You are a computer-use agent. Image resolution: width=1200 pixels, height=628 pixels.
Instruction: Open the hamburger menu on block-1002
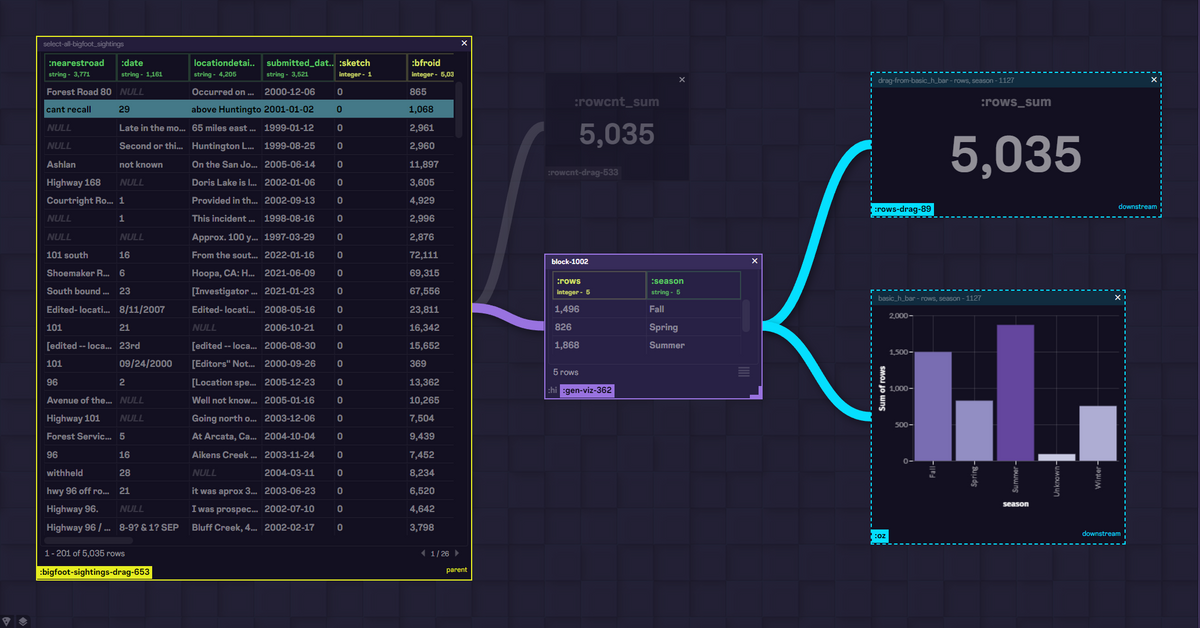pyautogui.click(x=743, y=370)
